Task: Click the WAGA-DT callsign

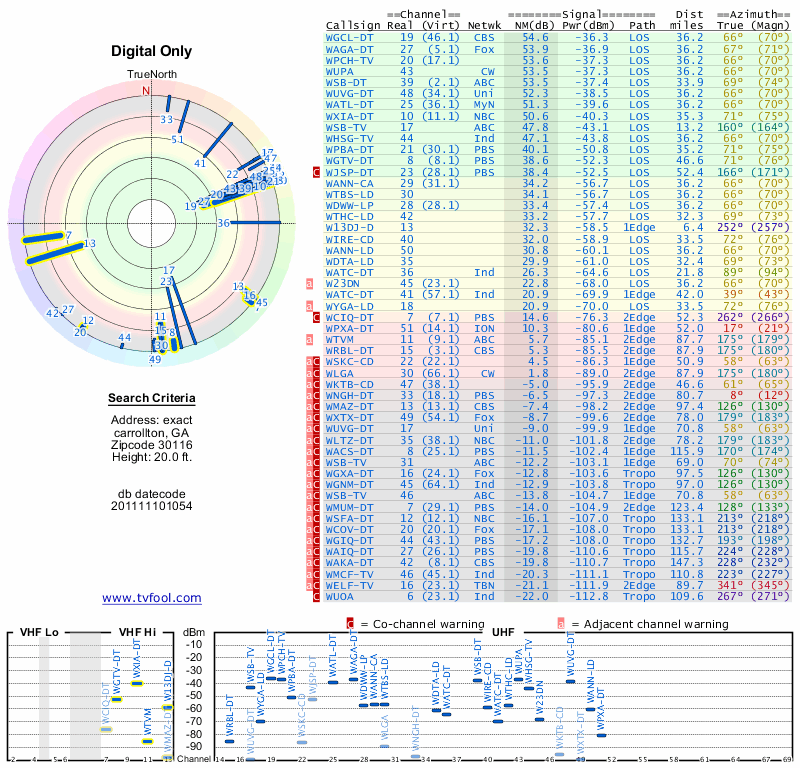Action: pyautogui.click(x=349, y=49)
